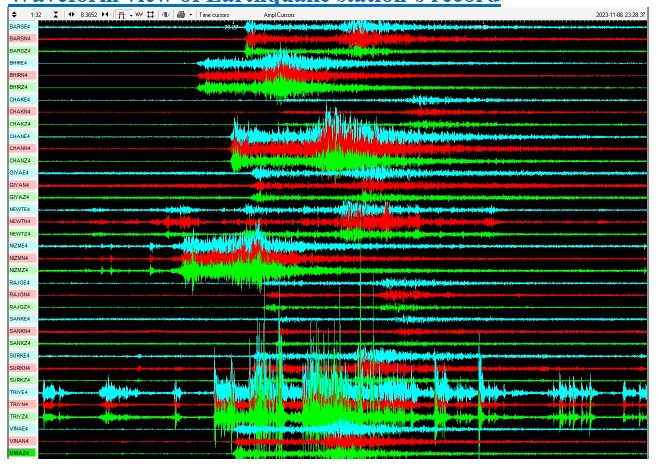This screenshot has width=659, height=469.
Task: Click the Time cursors button
Action: [x=214, y=15]
